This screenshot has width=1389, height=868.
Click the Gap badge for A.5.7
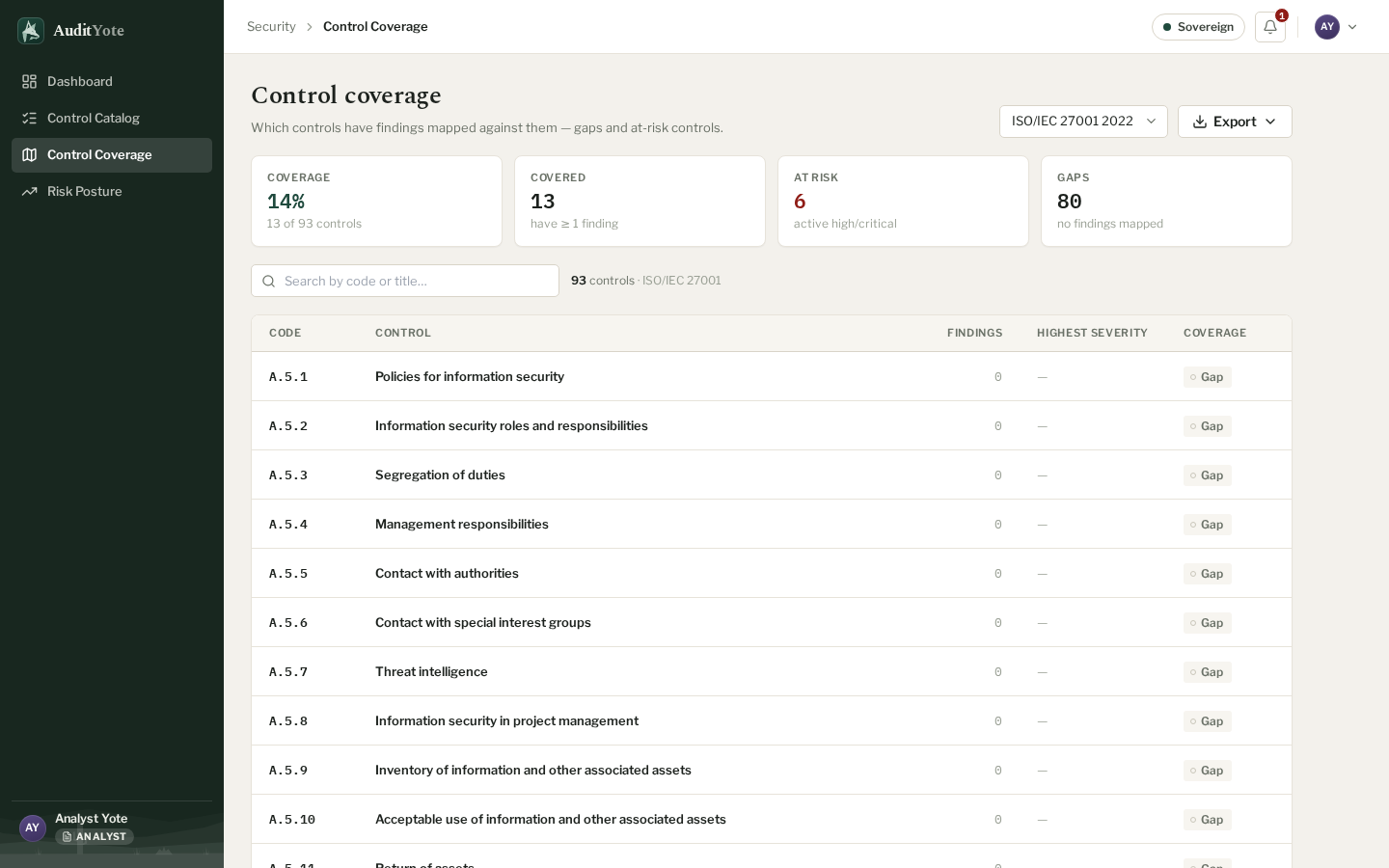coord(1208,672)
